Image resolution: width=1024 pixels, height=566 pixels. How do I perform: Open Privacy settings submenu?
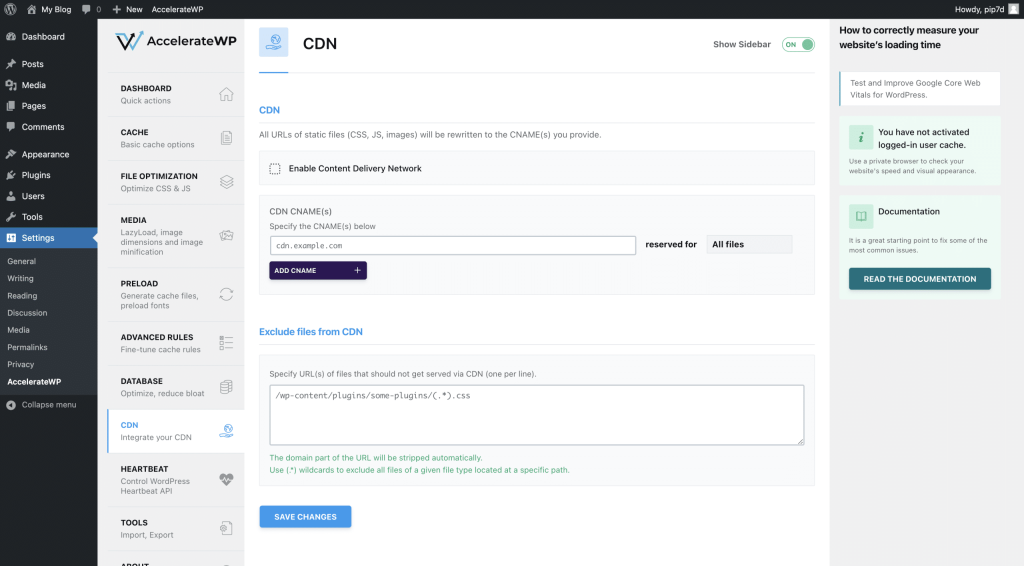point(20,364)
